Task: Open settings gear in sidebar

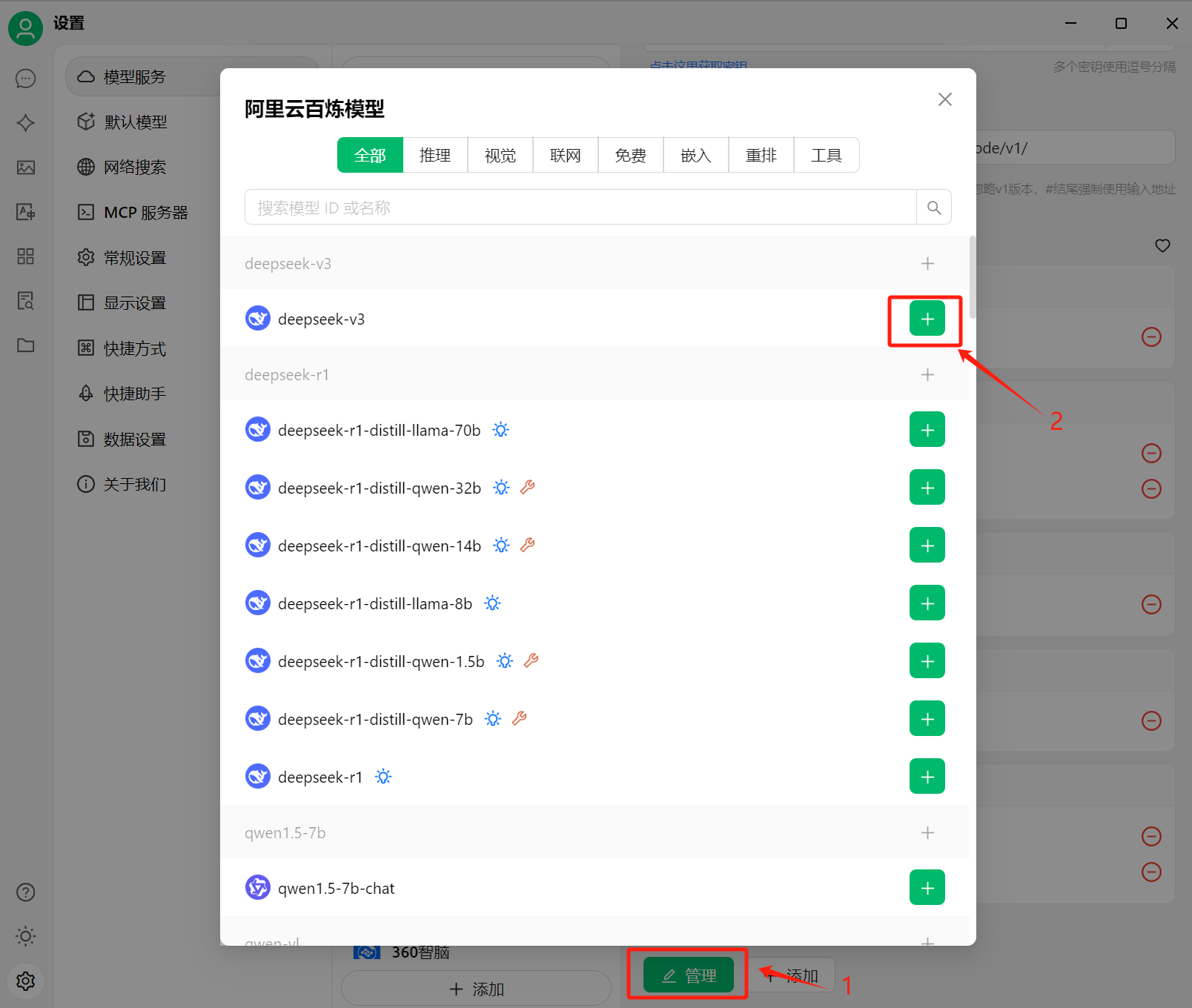Action: tap(26, 981)
